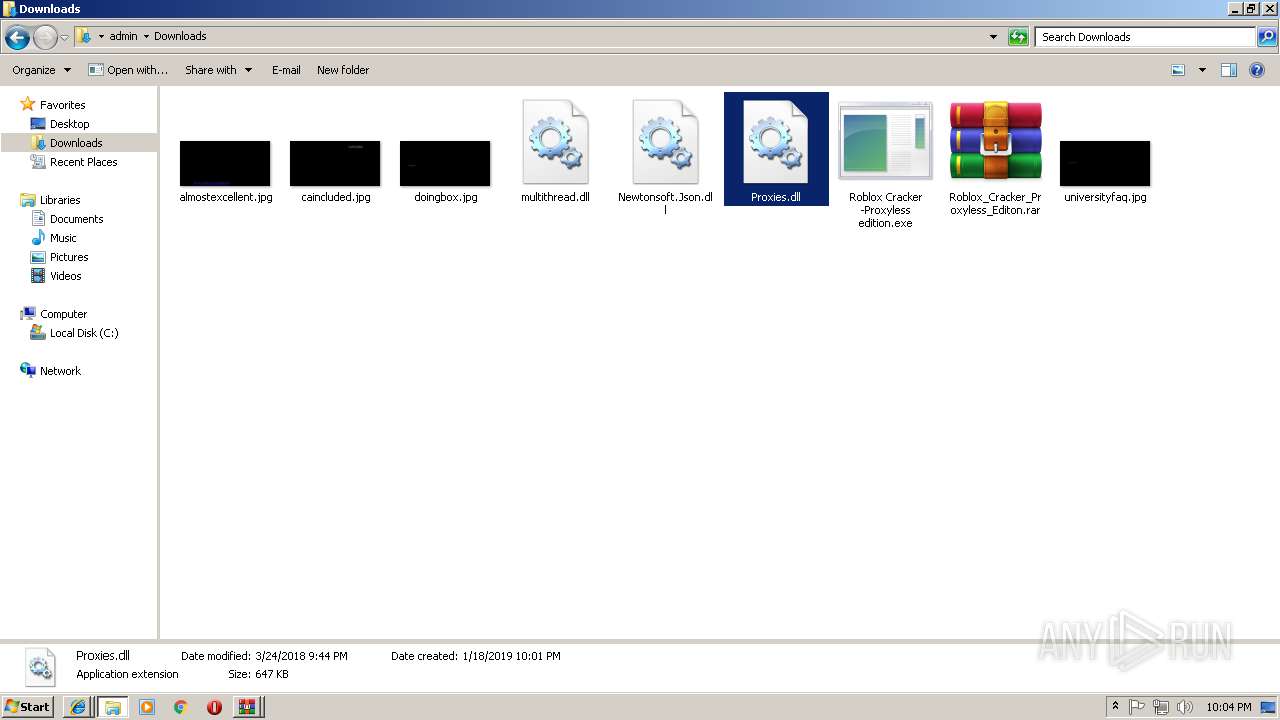
Task: Select almostexcellent.jpg thumbnail
Action: tap(225, 163)
